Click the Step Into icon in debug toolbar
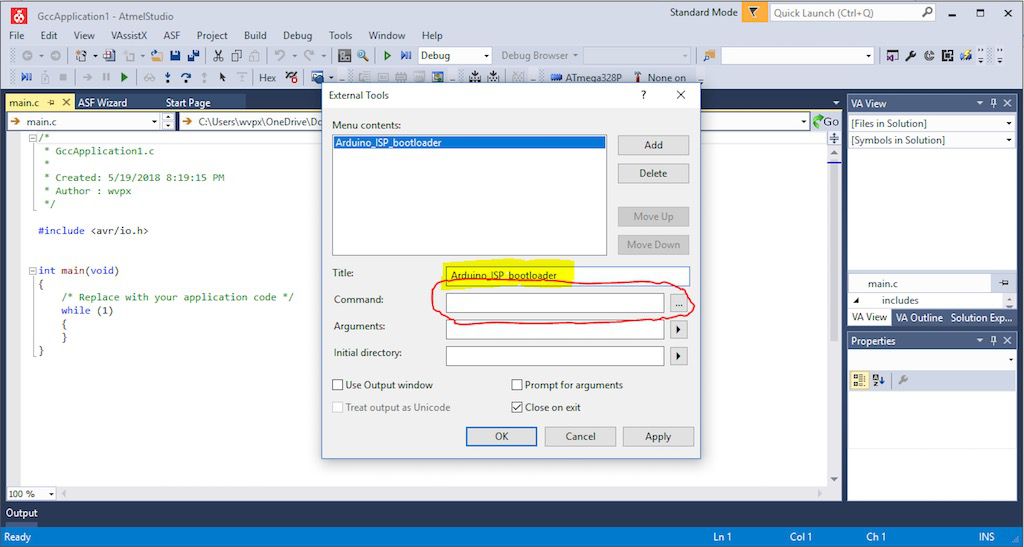This screenshot has width=1024, height=547. pyautogui.click(x=168, y=77)
